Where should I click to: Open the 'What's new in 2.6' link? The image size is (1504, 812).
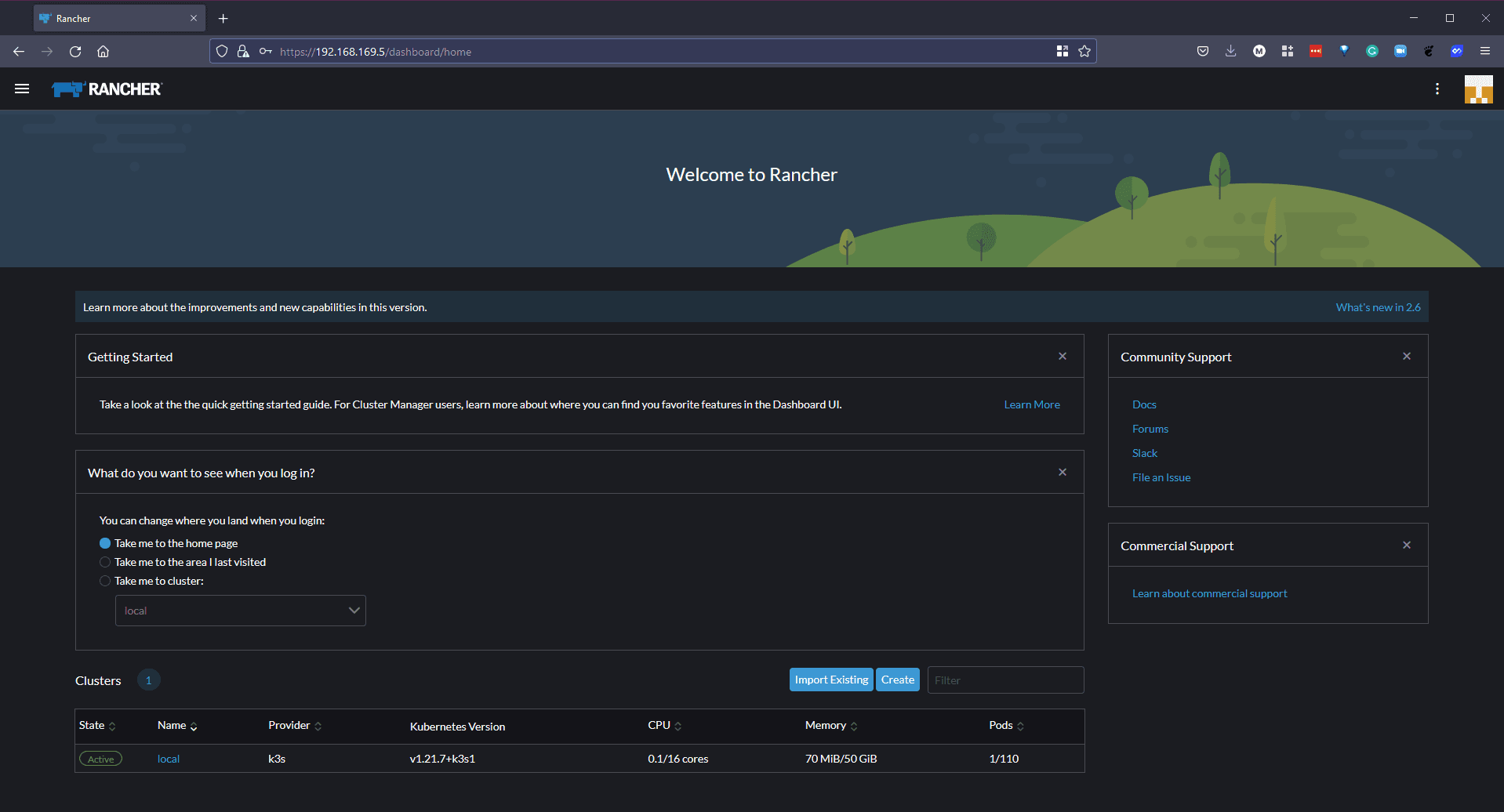pos(1378,307)
